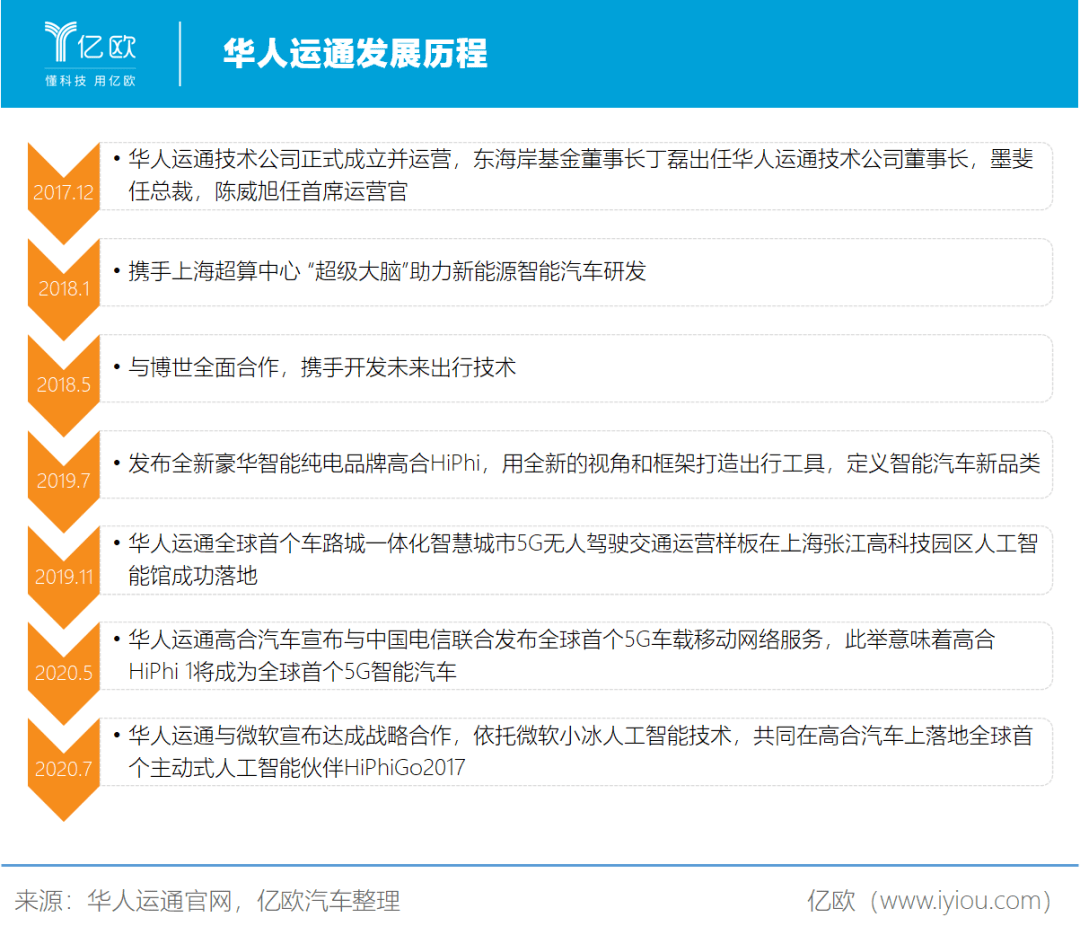1080x935 pixels.
Task: Open the 微软小冰 HiPhiGo partnership entry
Action: tap(580, 751)
